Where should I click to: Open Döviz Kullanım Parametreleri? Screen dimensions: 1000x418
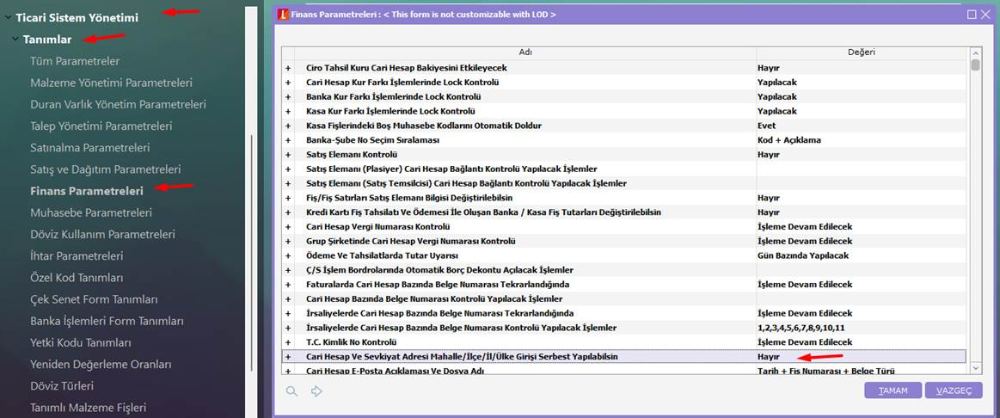coord(103,234)
